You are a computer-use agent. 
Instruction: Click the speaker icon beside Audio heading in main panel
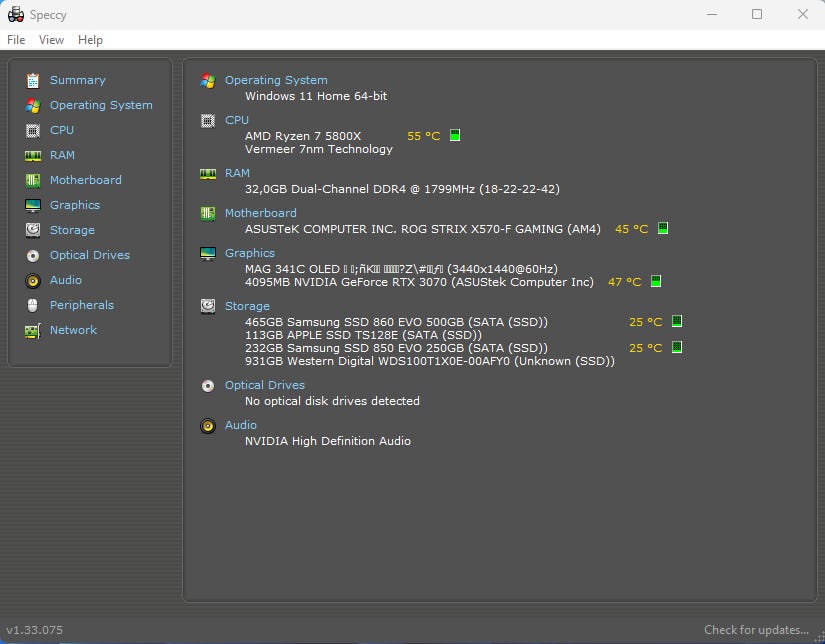click(208, 426)
